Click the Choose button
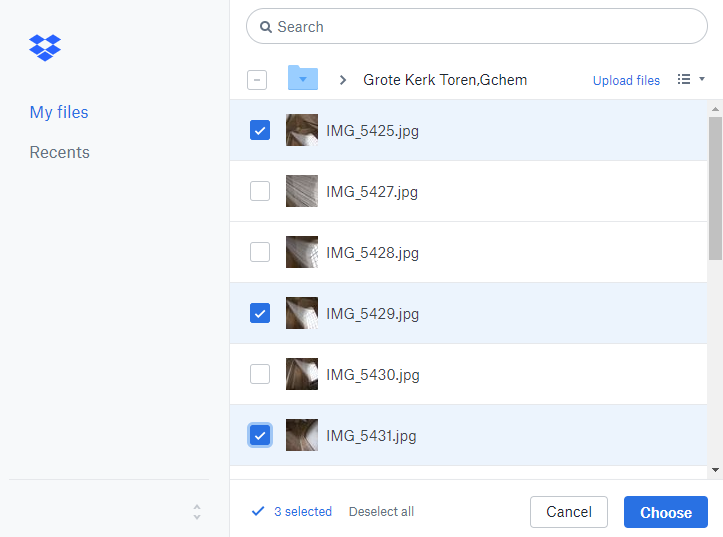The image size is (723, 537). [x=666, y=512]
